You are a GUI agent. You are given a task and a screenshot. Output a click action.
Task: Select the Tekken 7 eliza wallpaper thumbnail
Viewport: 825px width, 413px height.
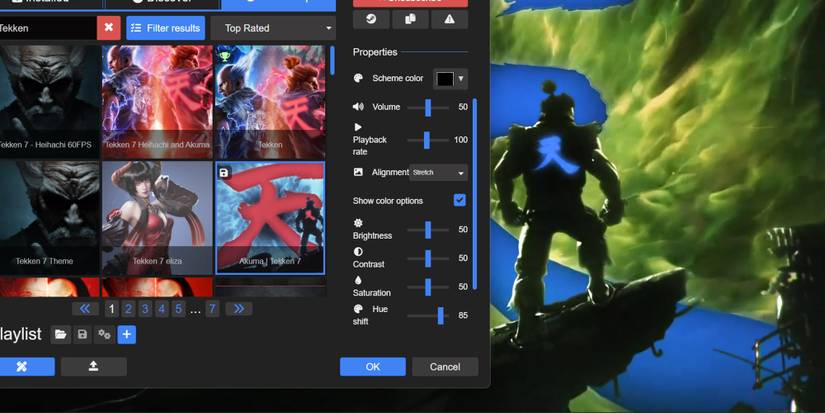click(x=157, y=217)
